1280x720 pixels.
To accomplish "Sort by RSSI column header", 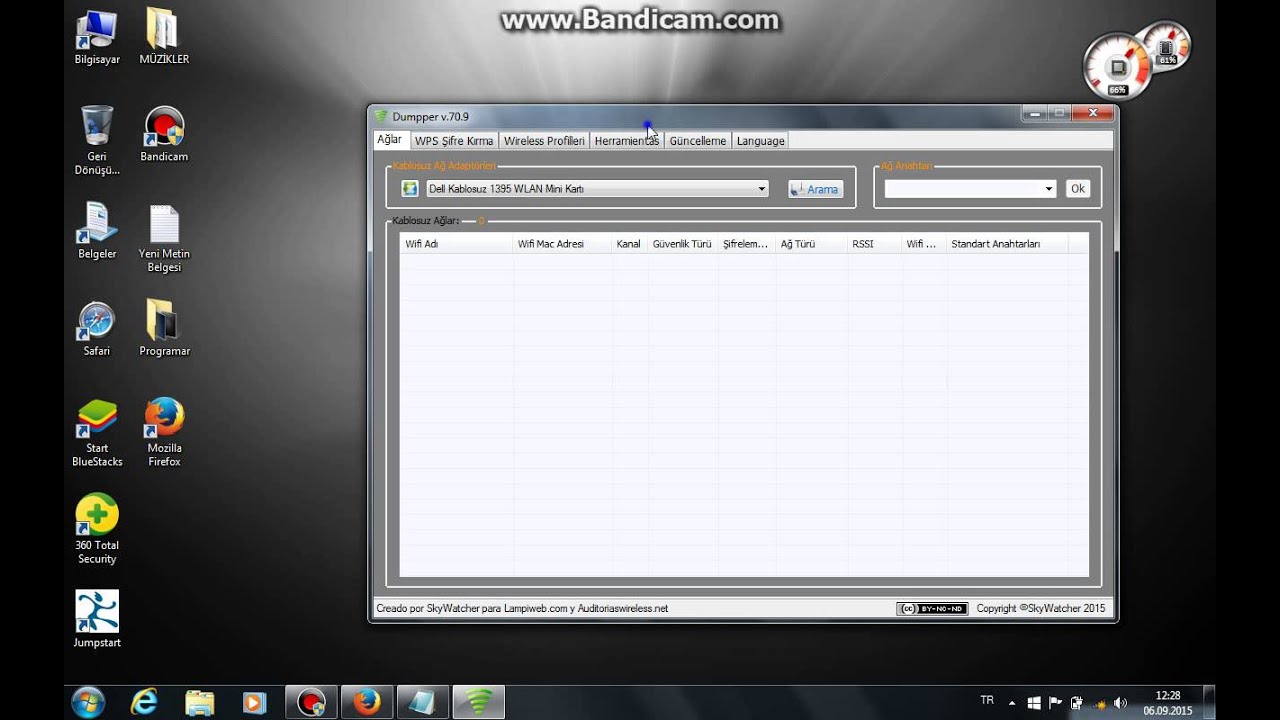I will pyautogui.click(x=874, y=244).
